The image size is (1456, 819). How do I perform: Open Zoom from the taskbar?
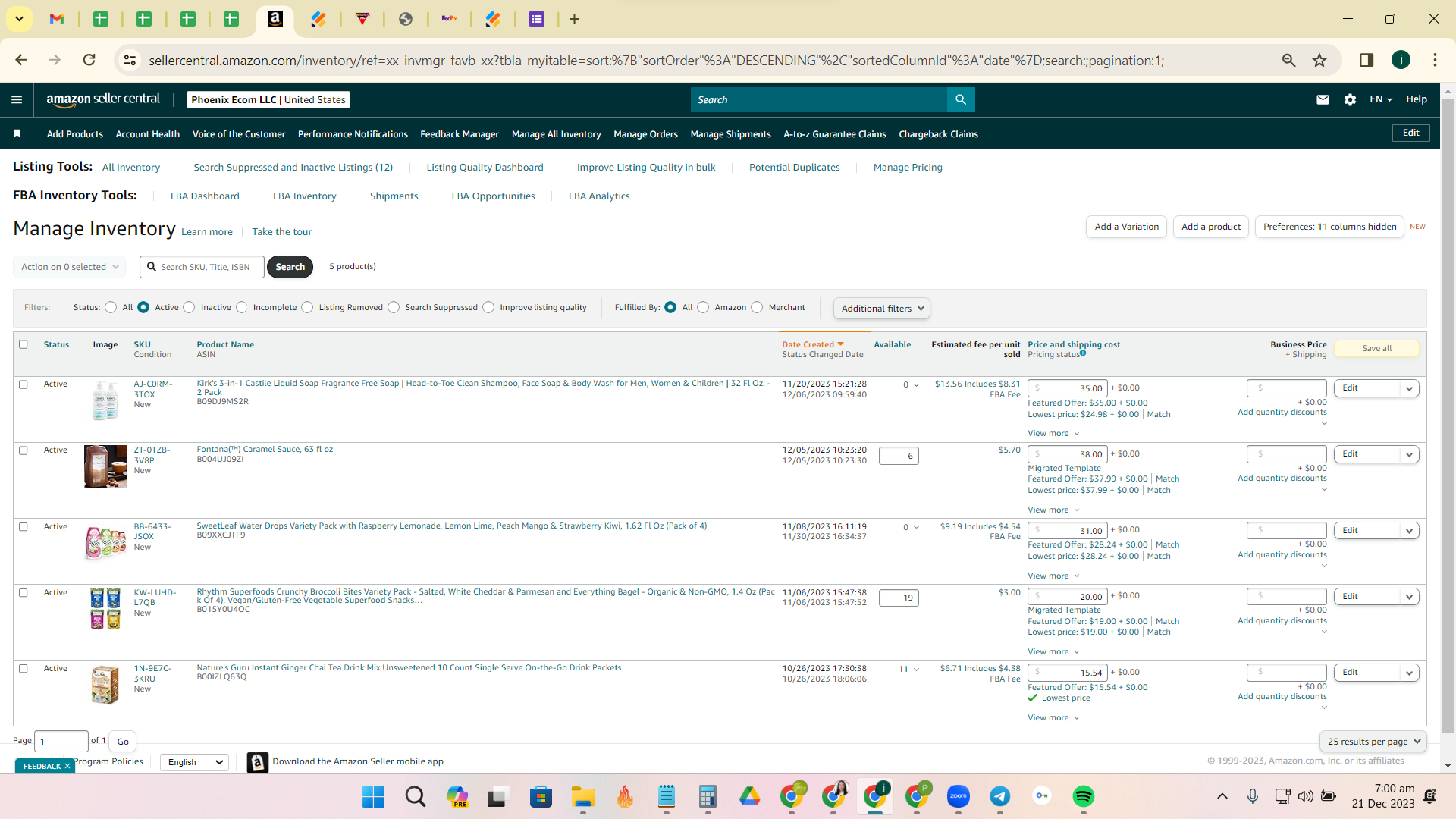click(x=959, y=796)
